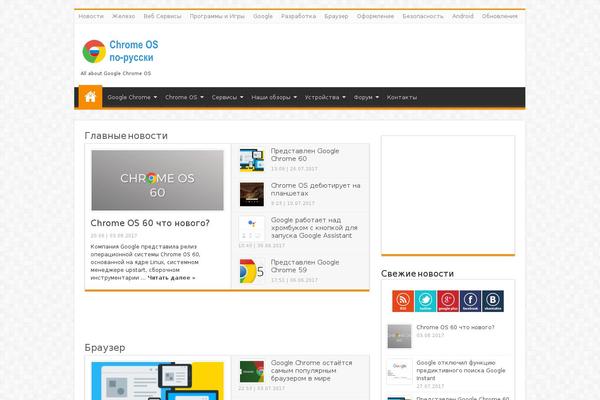Open Оформление in top menu
600x400 pixels.
click(375, 16)
